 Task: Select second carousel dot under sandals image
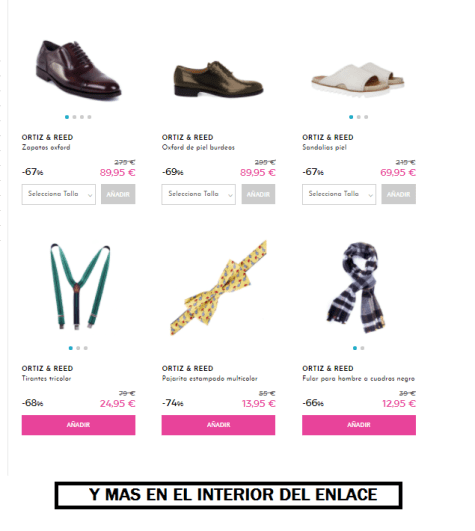(359, 117)
